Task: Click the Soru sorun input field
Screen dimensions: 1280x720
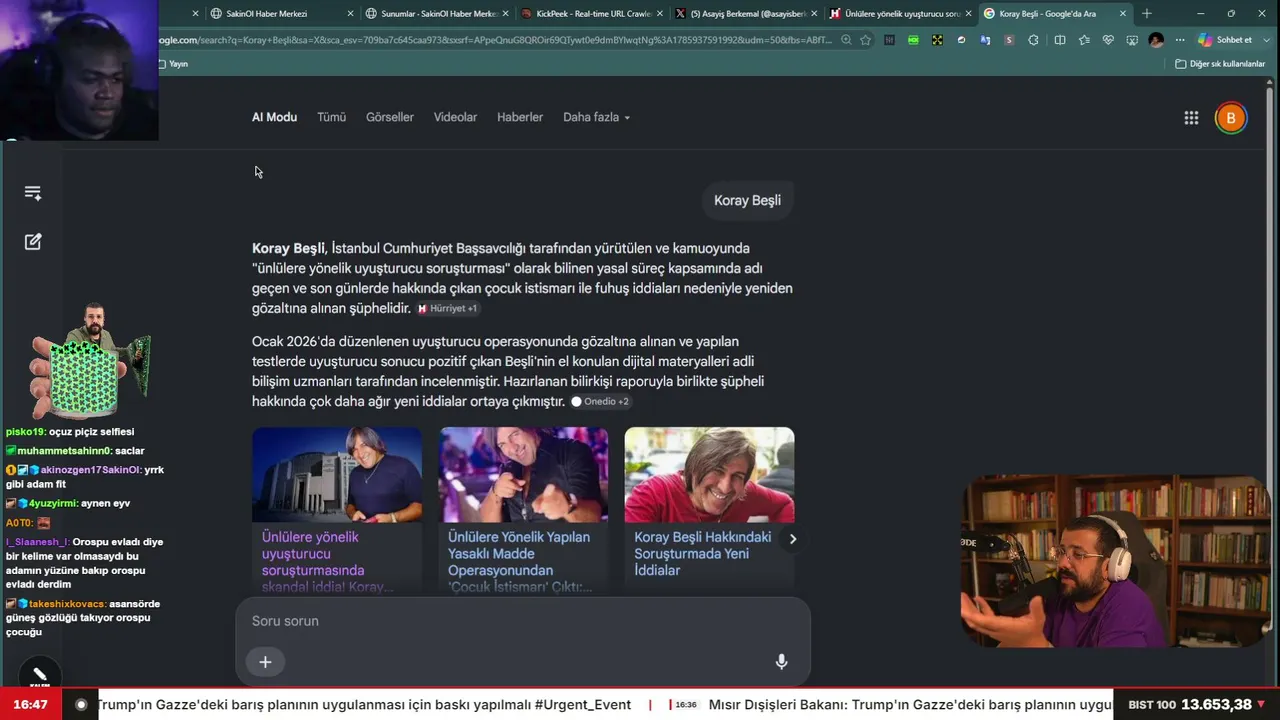Action: (x=522, y=621)
